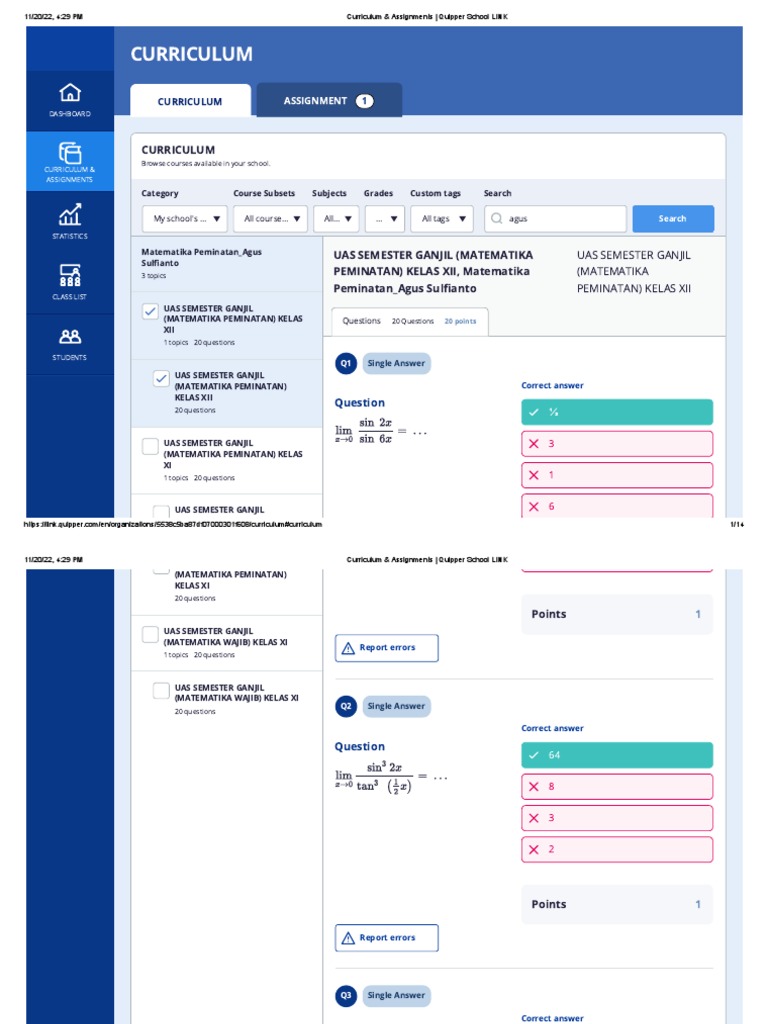Uncheck the nested Kelas XII topic checkbox
768x1024 pixels.
coord(161,379)
